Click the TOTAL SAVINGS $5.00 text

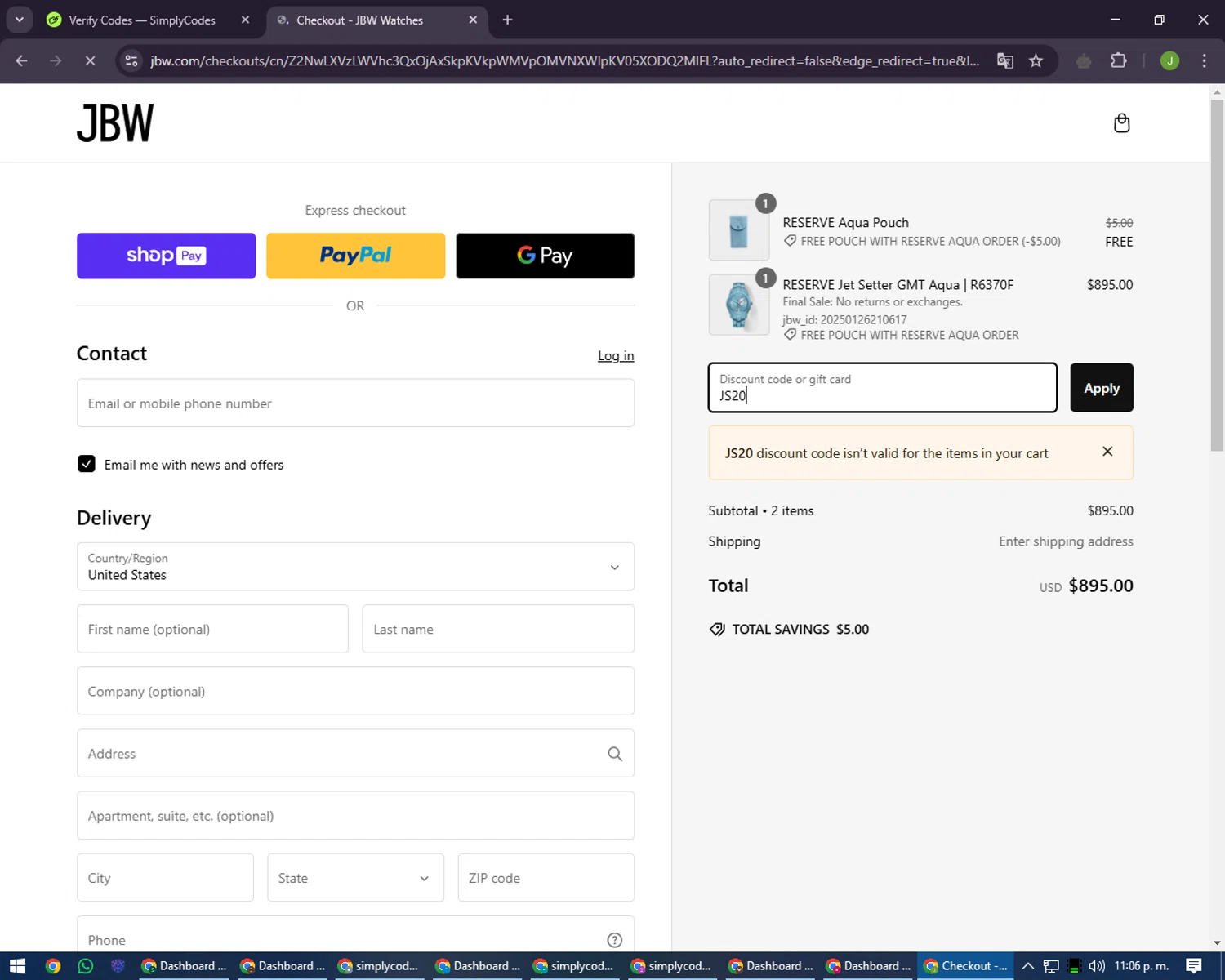point(800,629)
